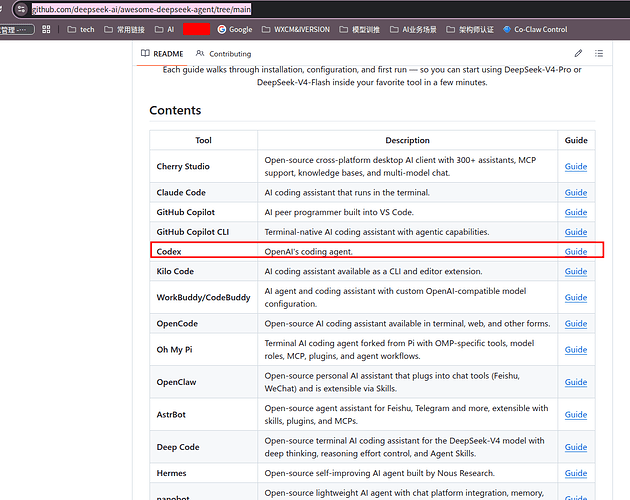Click the pencil edit file icon

578,53
